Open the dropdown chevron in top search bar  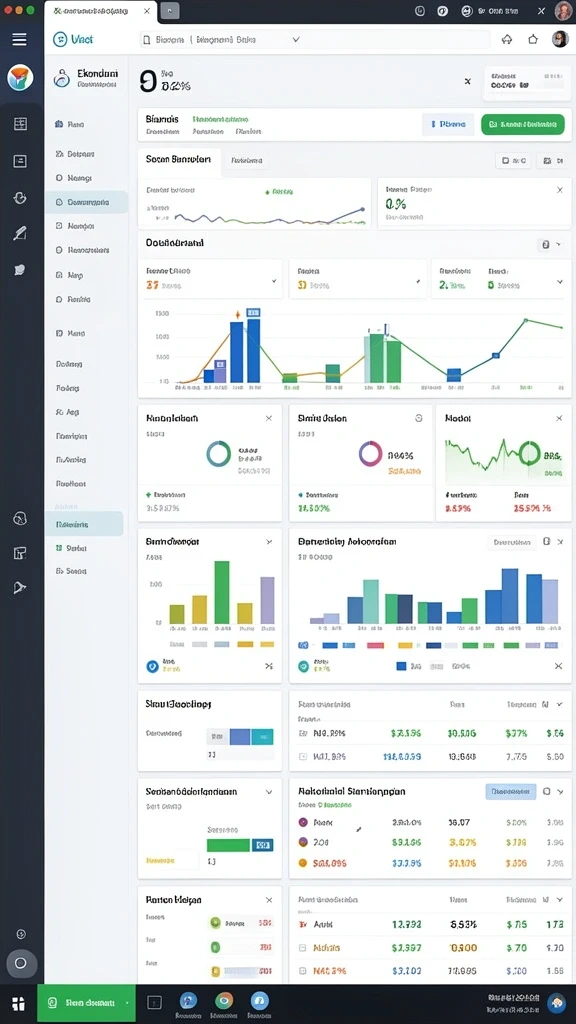pyautogui.click(x=296, y=39)
